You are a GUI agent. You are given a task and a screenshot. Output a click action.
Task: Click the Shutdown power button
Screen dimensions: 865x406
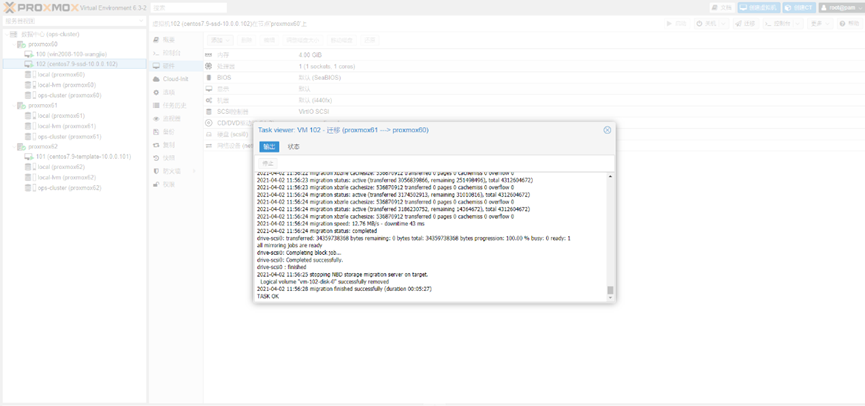click(x=706, y=24)
